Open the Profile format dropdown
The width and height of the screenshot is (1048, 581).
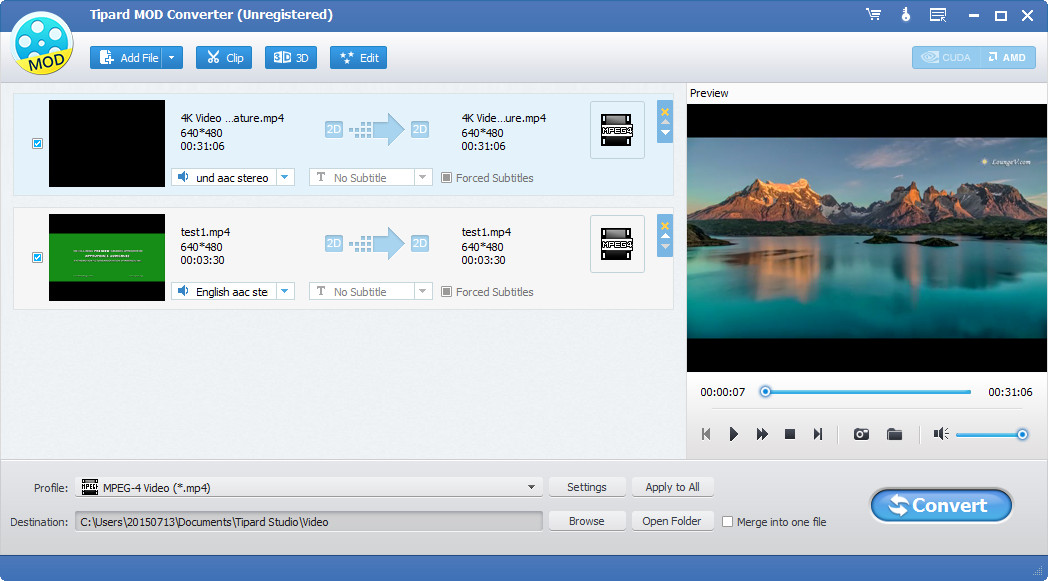click(x=531, y=488)
